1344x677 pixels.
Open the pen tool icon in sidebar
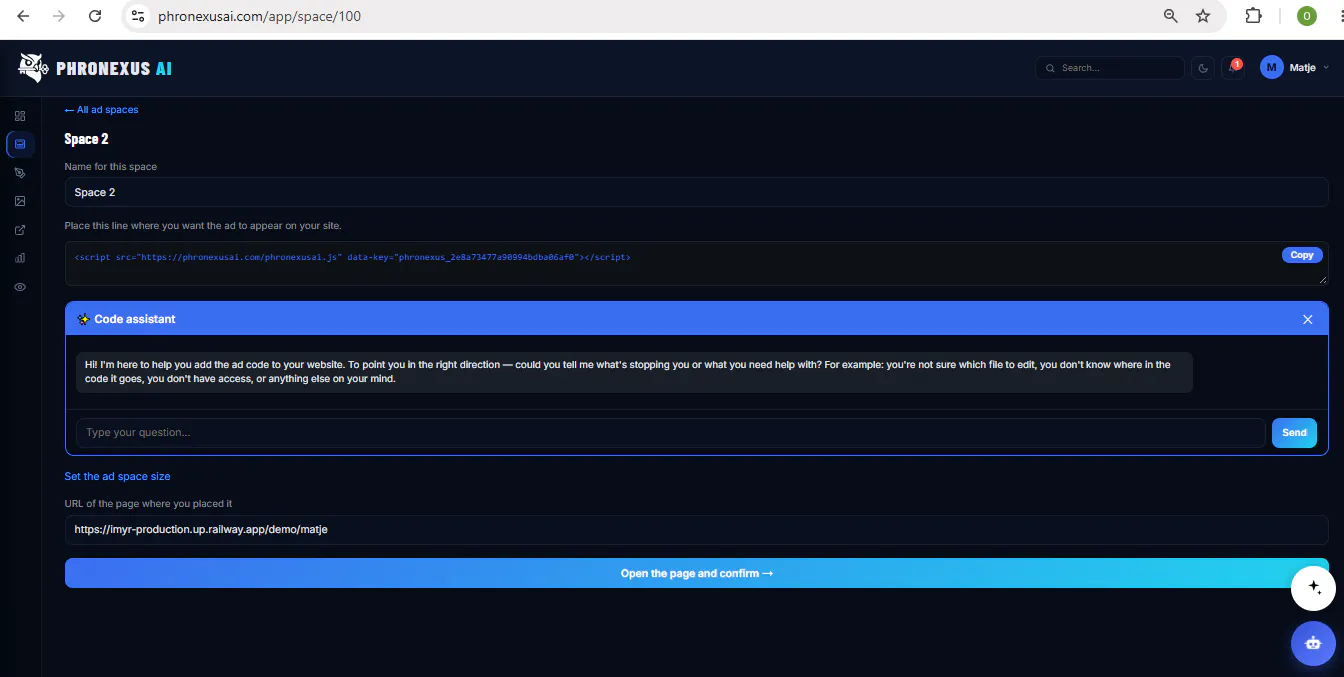click(x=20, y=173)
